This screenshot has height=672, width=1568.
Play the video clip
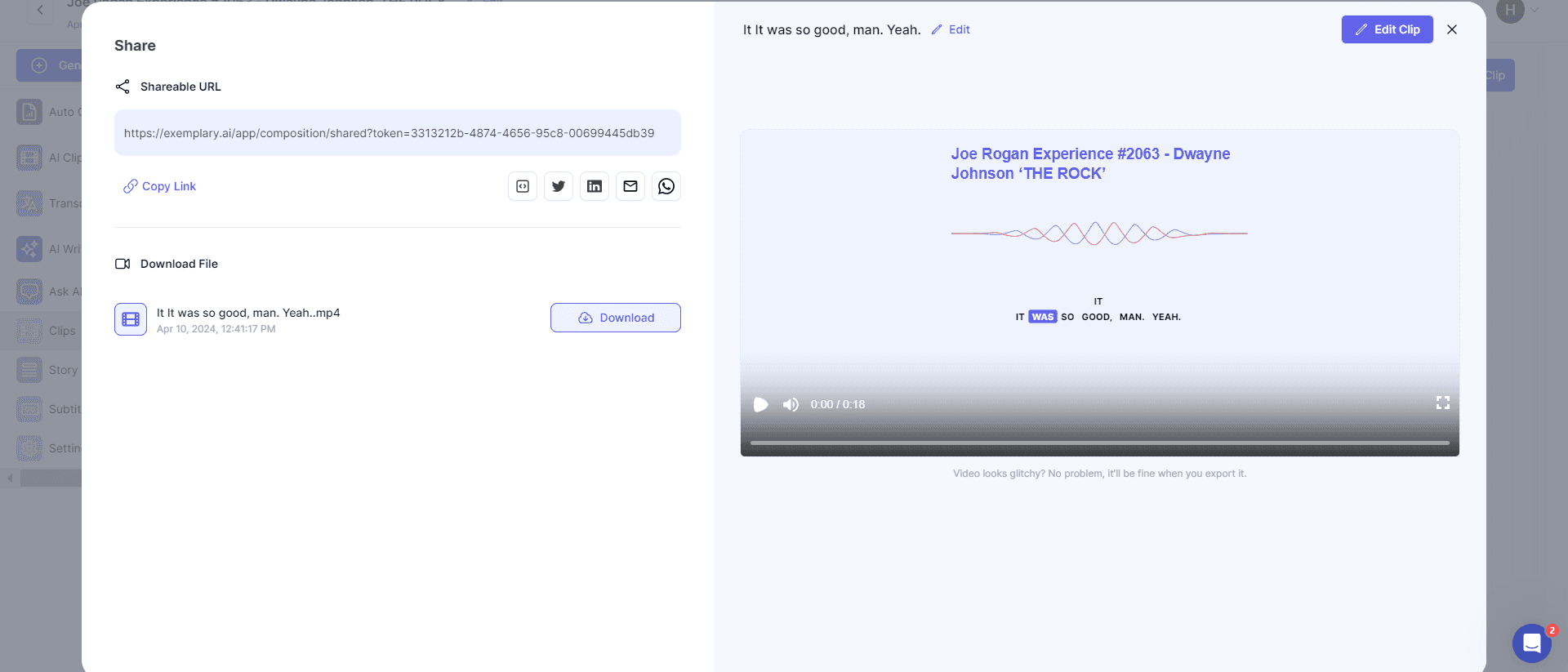(760, 404)
